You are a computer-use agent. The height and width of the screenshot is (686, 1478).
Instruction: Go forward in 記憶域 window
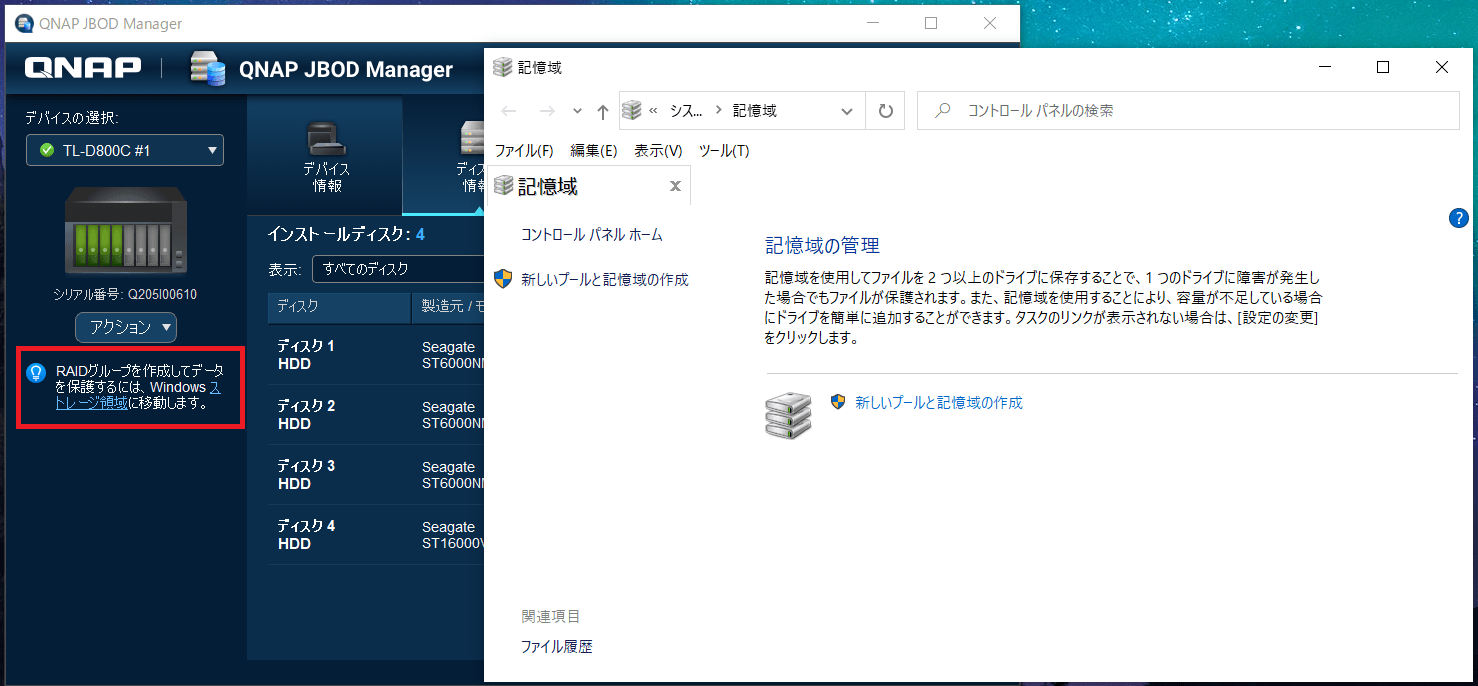547,111
